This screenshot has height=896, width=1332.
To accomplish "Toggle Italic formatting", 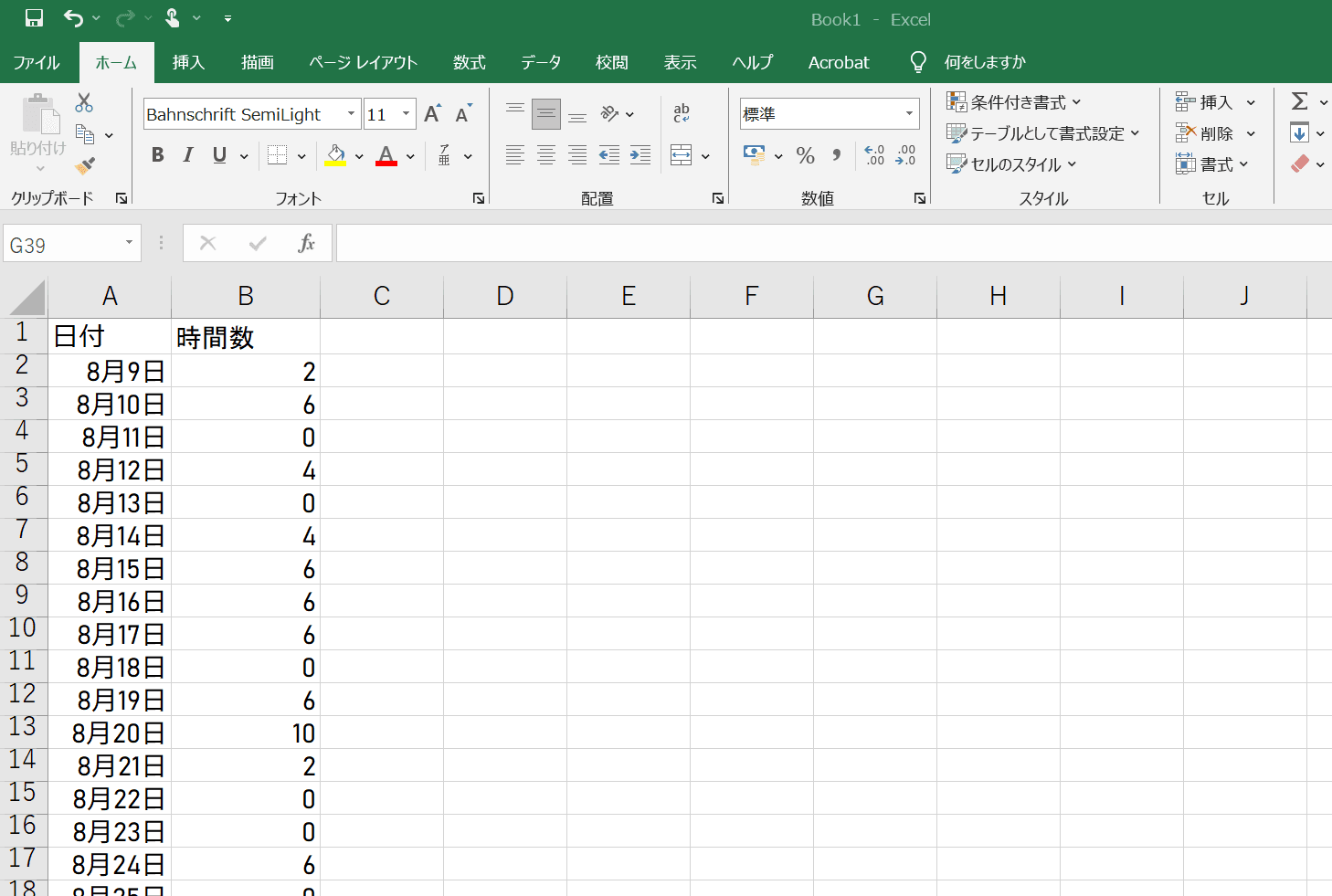I will tap(188, 155).
